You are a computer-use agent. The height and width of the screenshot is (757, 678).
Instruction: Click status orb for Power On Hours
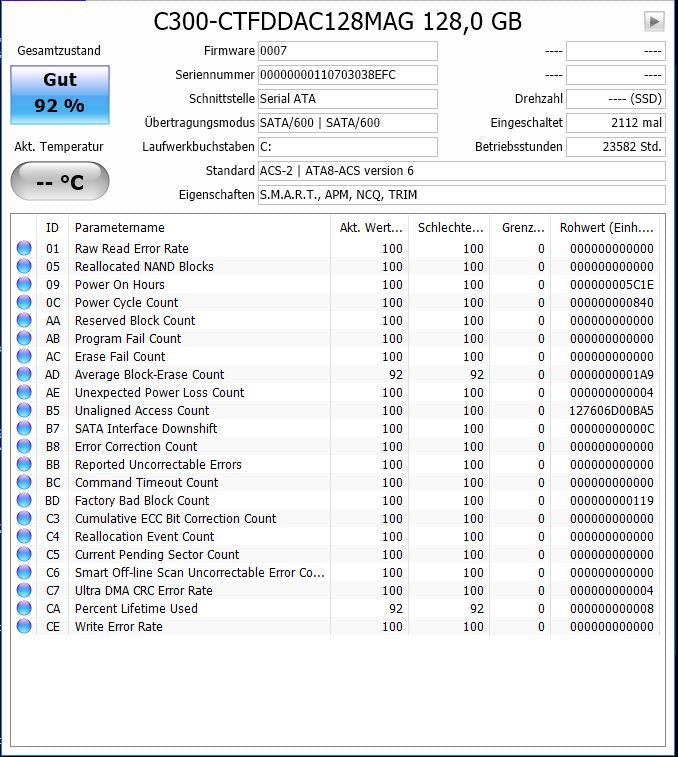pyautogui.click(x=24, y=284)
